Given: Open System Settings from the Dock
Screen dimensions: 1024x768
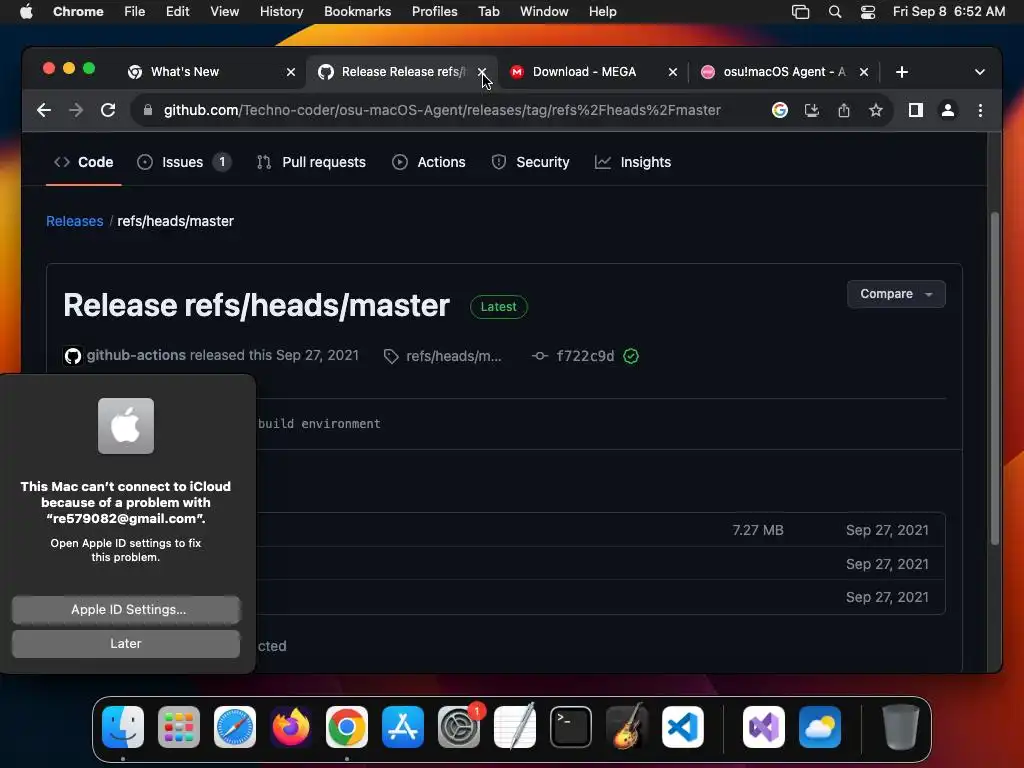Looking at the screenshot, I should point(459,727).
